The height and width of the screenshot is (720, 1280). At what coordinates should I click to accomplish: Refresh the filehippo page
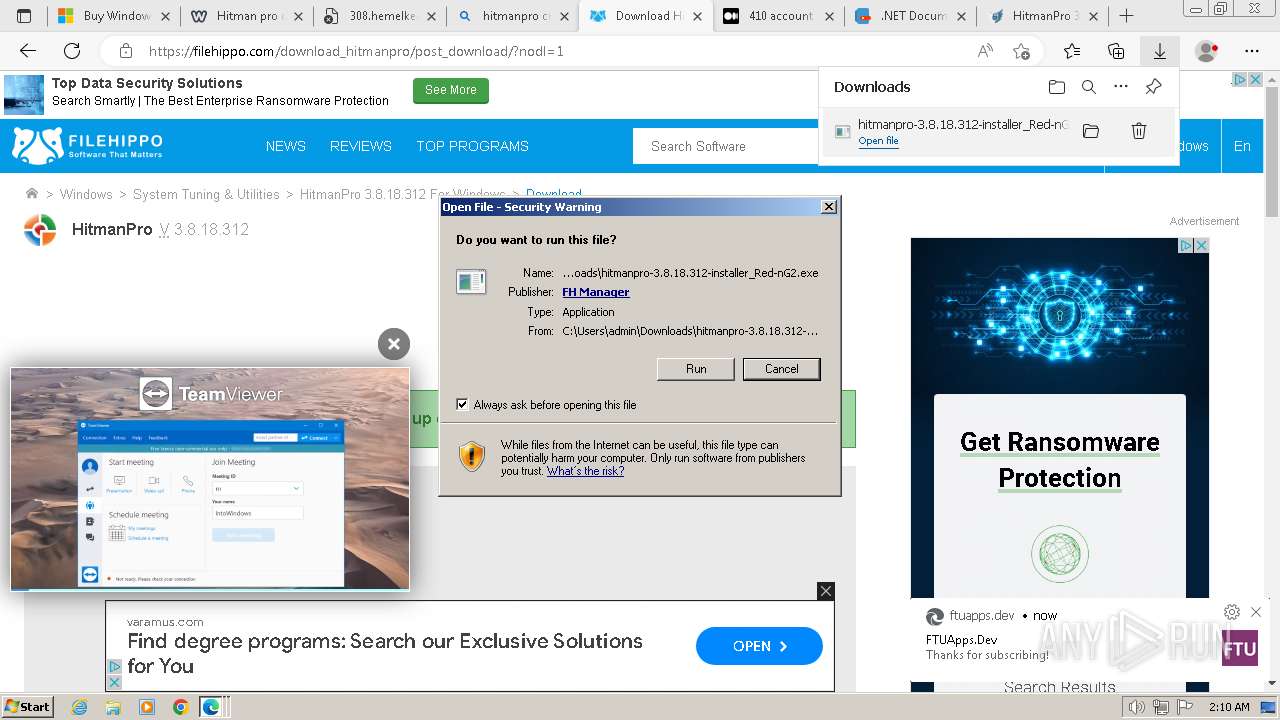click(72, 51)
